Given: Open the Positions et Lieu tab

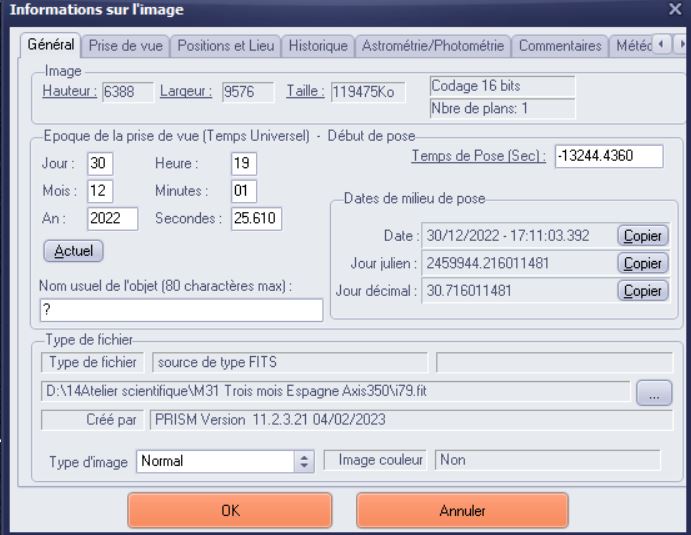Looking at the screenshot, I should (x=227, y=46).
